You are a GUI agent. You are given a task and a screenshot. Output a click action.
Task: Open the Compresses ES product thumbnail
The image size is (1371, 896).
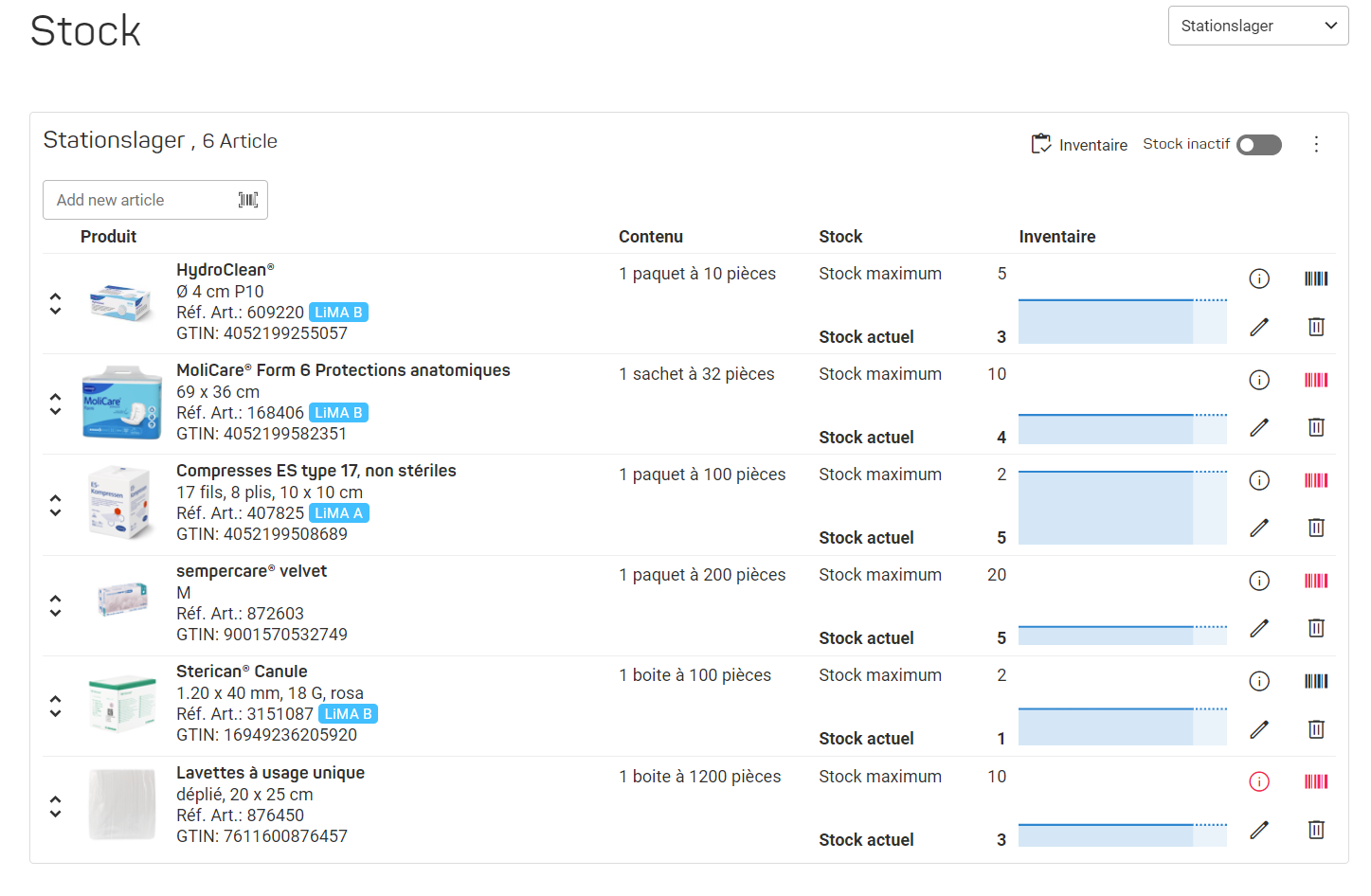[x=119, y=503]
